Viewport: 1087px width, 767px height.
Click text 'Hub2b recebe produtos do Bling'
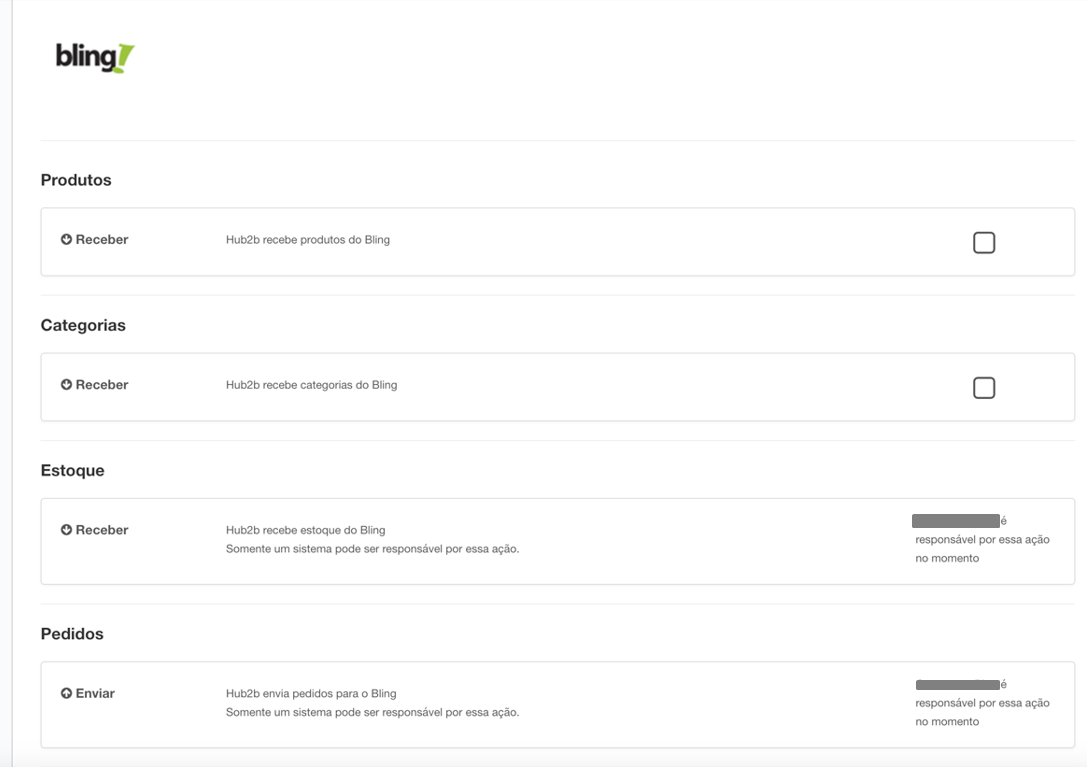click(x=308, y=239)
